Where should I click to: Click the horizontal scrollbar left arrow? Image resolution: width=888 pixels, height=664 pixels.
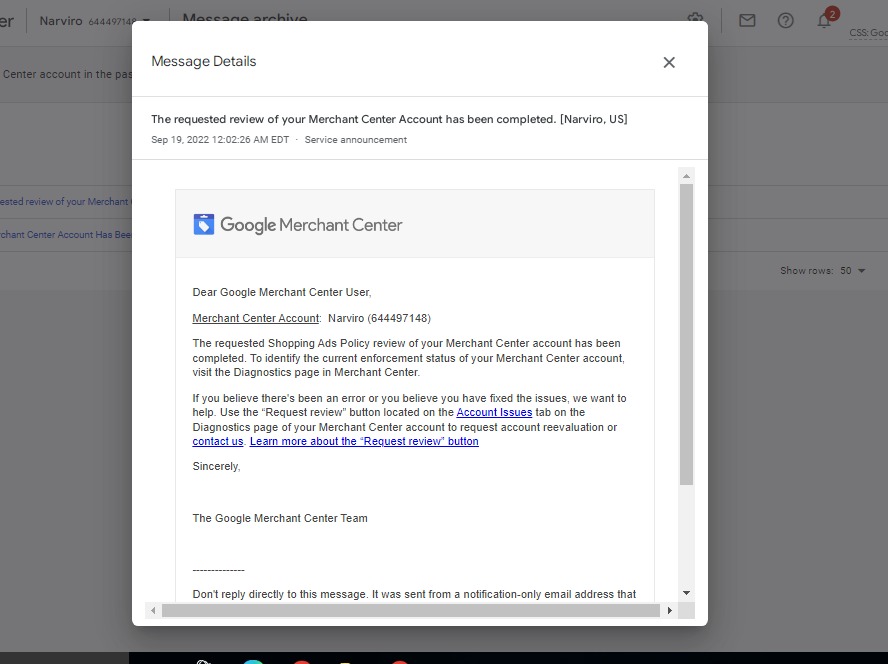pos(153,610)
